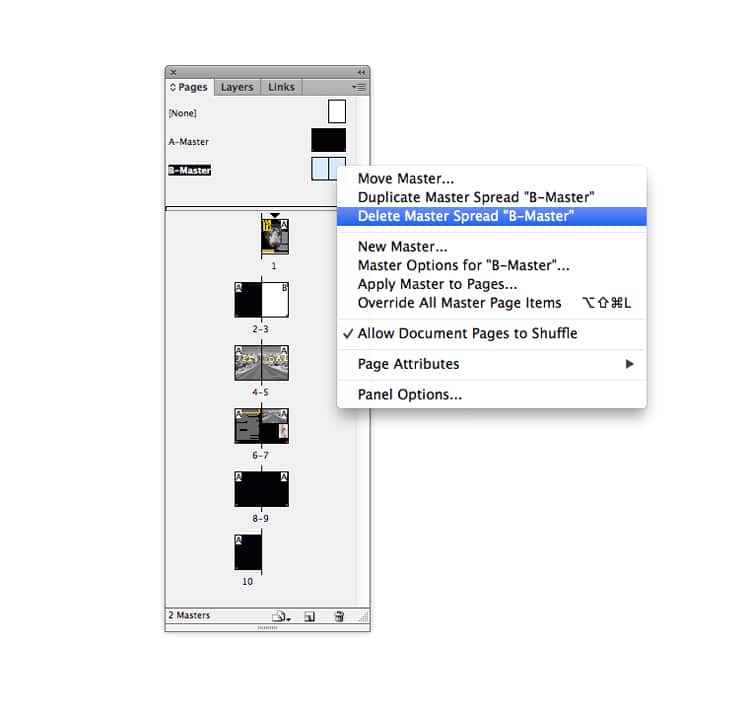Screen dimensions: 750x716
Task: Click page number label "6-7"
Action: (261, 455)
